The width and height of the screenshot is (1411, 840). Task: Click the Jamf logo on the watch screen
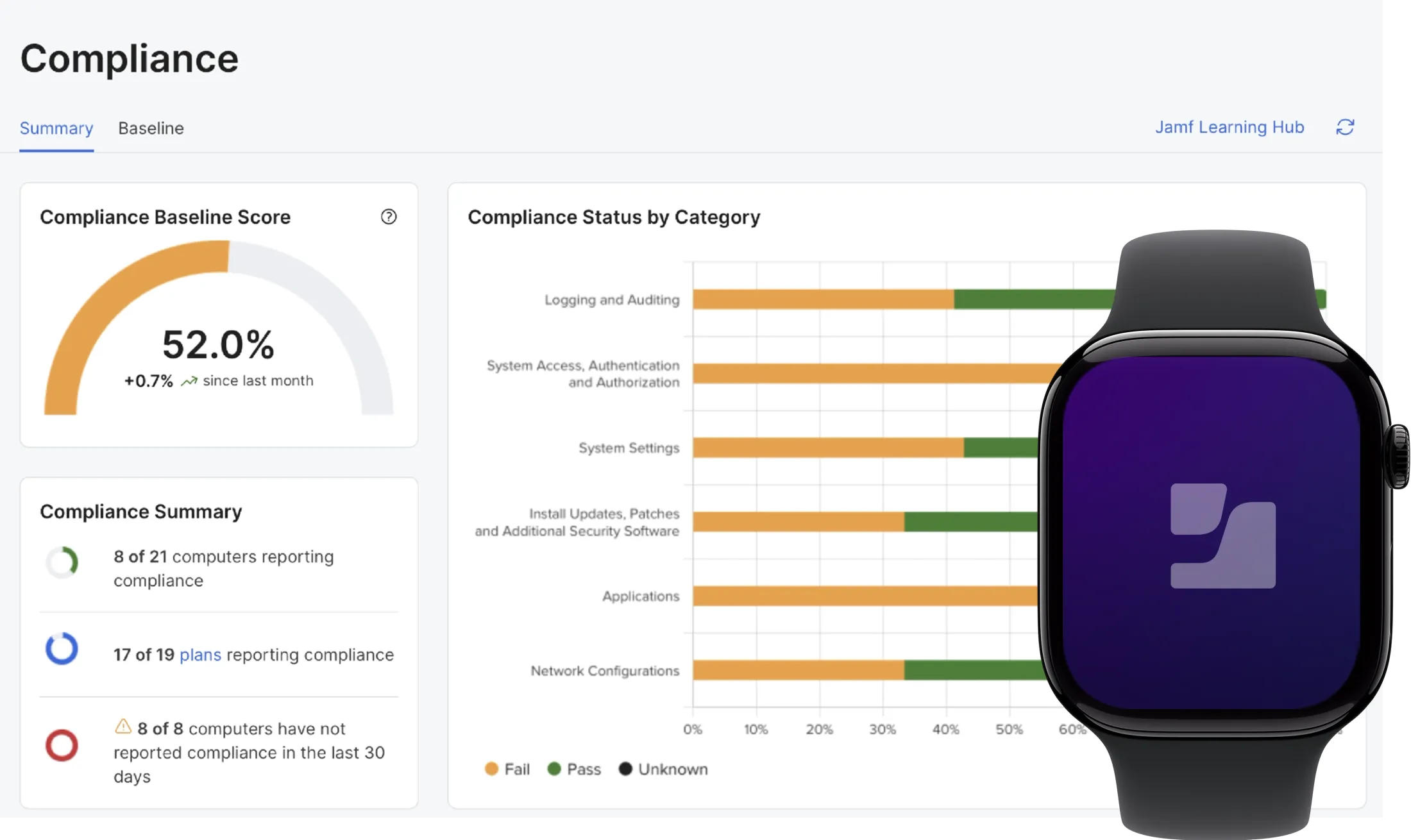tap(1222, 535)
